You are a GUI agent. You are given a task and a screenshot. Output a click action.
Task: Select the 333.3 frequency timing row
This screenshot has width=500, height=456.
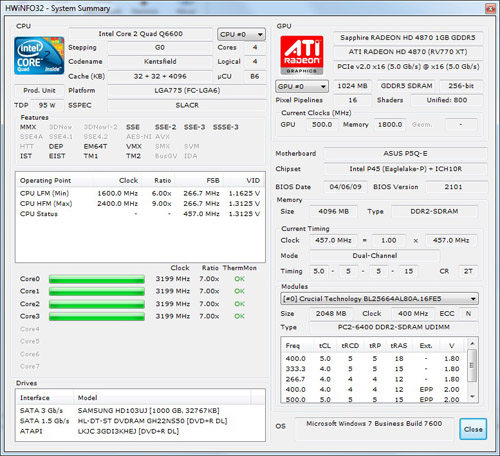[x=373, y=369]
